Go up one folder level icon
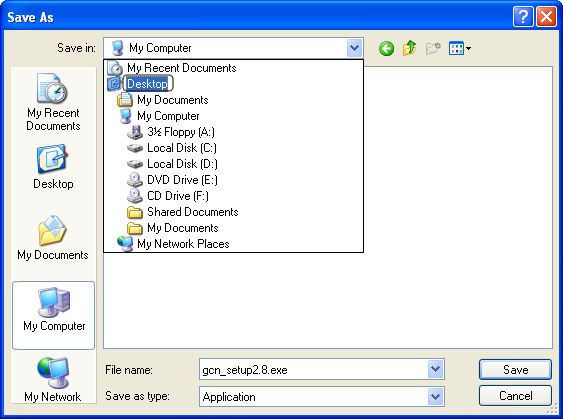 (x=410, y=48)
